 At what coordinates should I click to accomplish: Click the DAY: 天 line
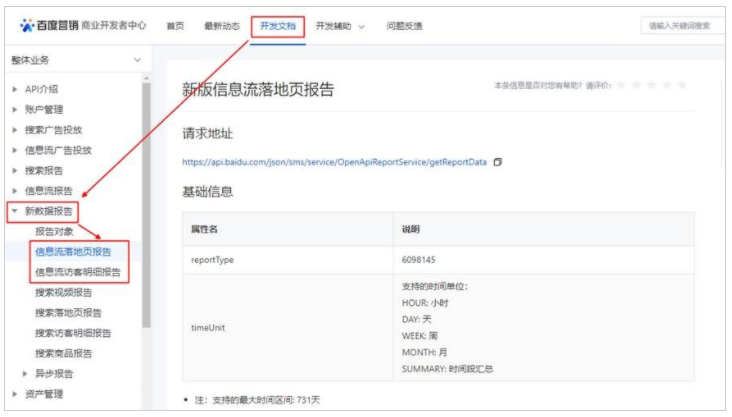coord(416,319)
